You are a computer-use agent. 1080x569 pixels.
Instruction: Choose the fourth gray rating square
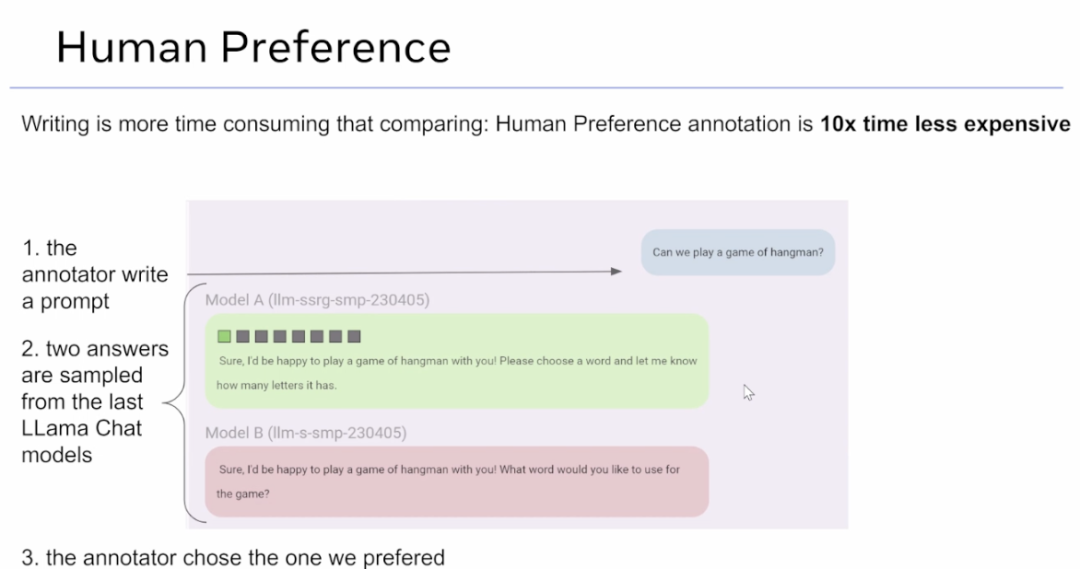click(280, 337)
